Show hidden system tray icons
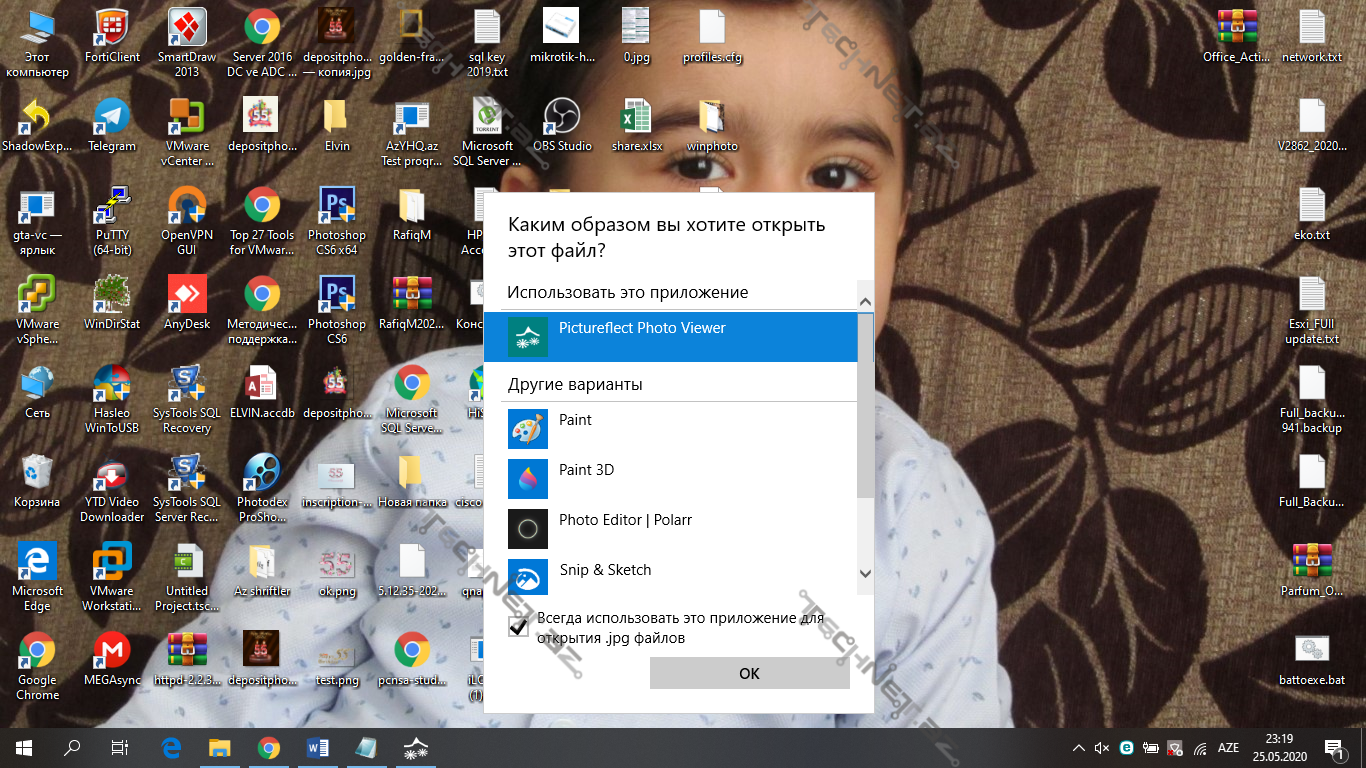Viewport: 1366px width, 768px height. (x=1078, y=748)
